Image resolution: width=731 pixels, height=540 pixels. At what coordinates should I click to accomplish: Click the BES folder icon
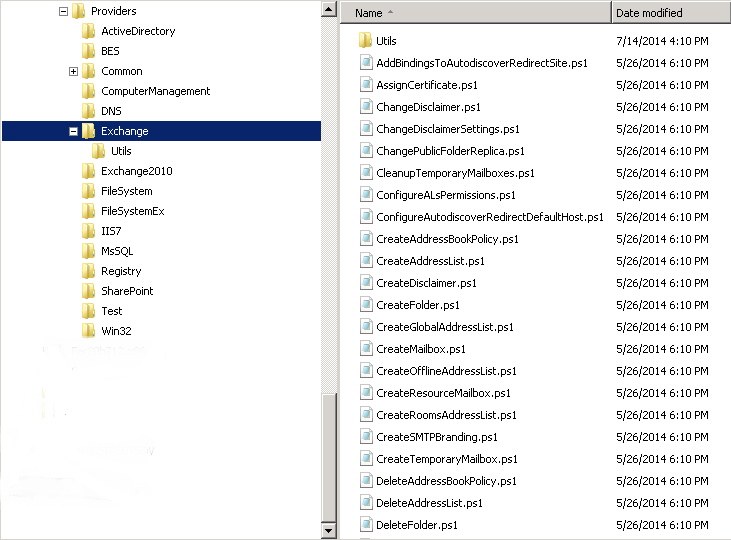(x=88, y=51)
